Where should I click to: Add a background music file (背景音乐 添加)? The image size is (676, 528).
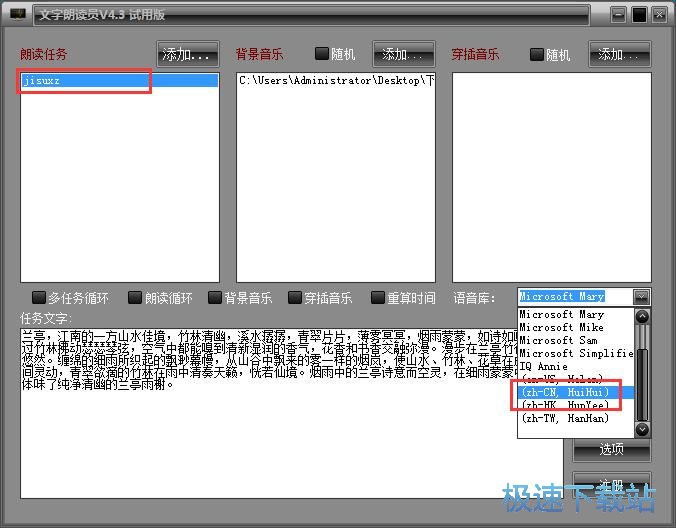(404, 54)
